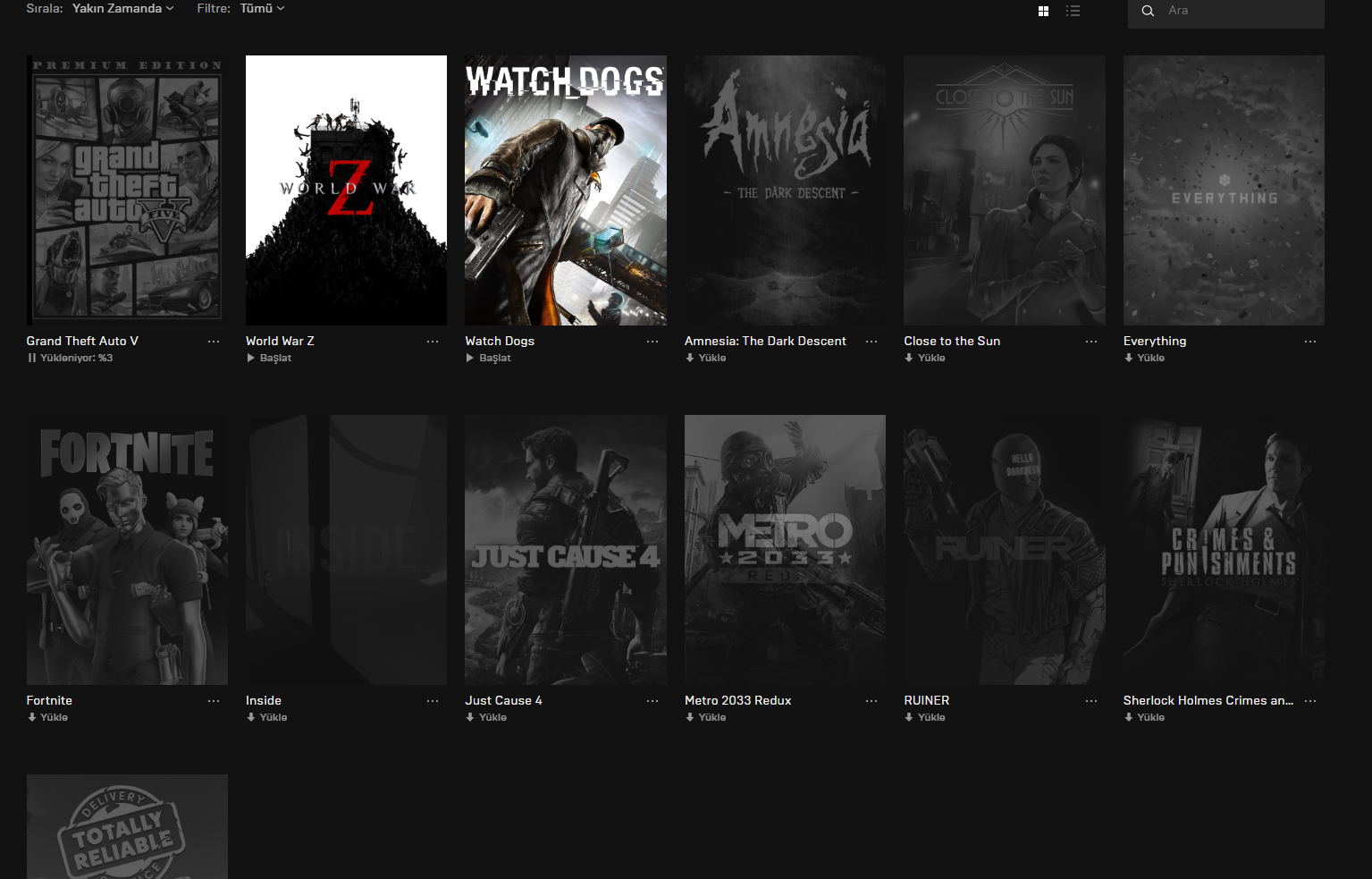Install Fortnite via Yükle
The height and width of the screenshot is (879, 1372).
[x=48, y=717]
